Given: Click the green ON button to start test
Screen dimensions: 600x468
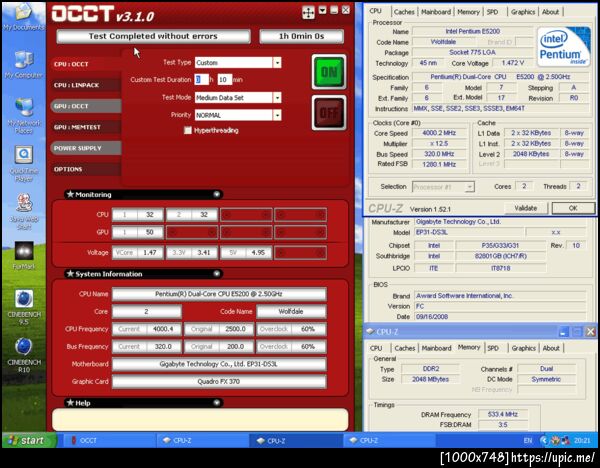Looking at the screenshot, I should click(329, 72).
